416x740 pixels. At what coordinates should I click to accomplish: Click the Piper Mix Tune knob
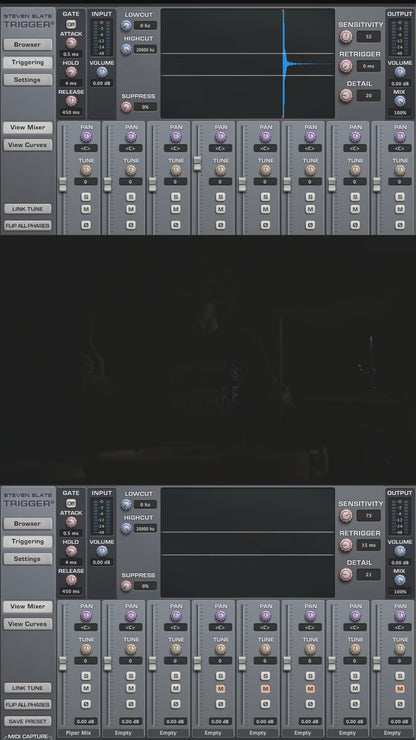(x=86, y=649)
